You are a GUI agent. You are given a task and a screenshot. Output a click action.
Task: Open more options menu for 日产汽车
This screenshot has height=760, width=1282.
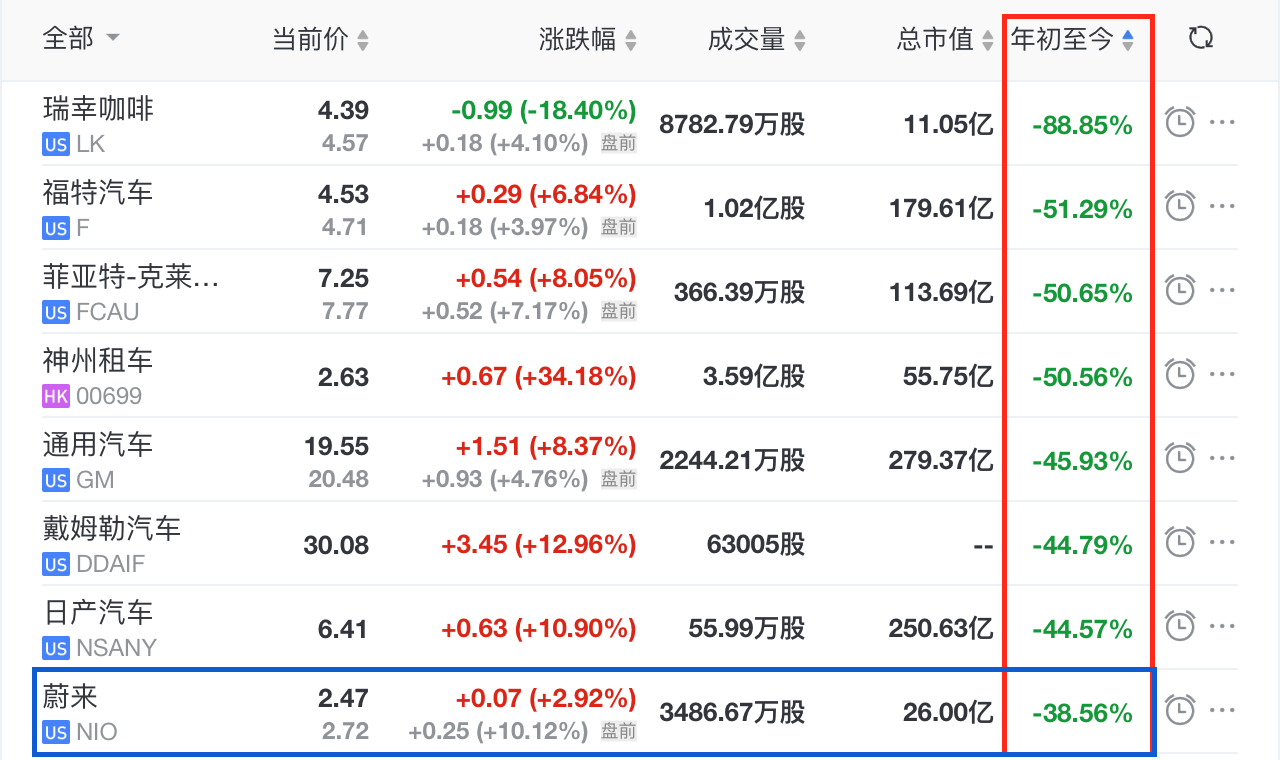point(1223,627)
